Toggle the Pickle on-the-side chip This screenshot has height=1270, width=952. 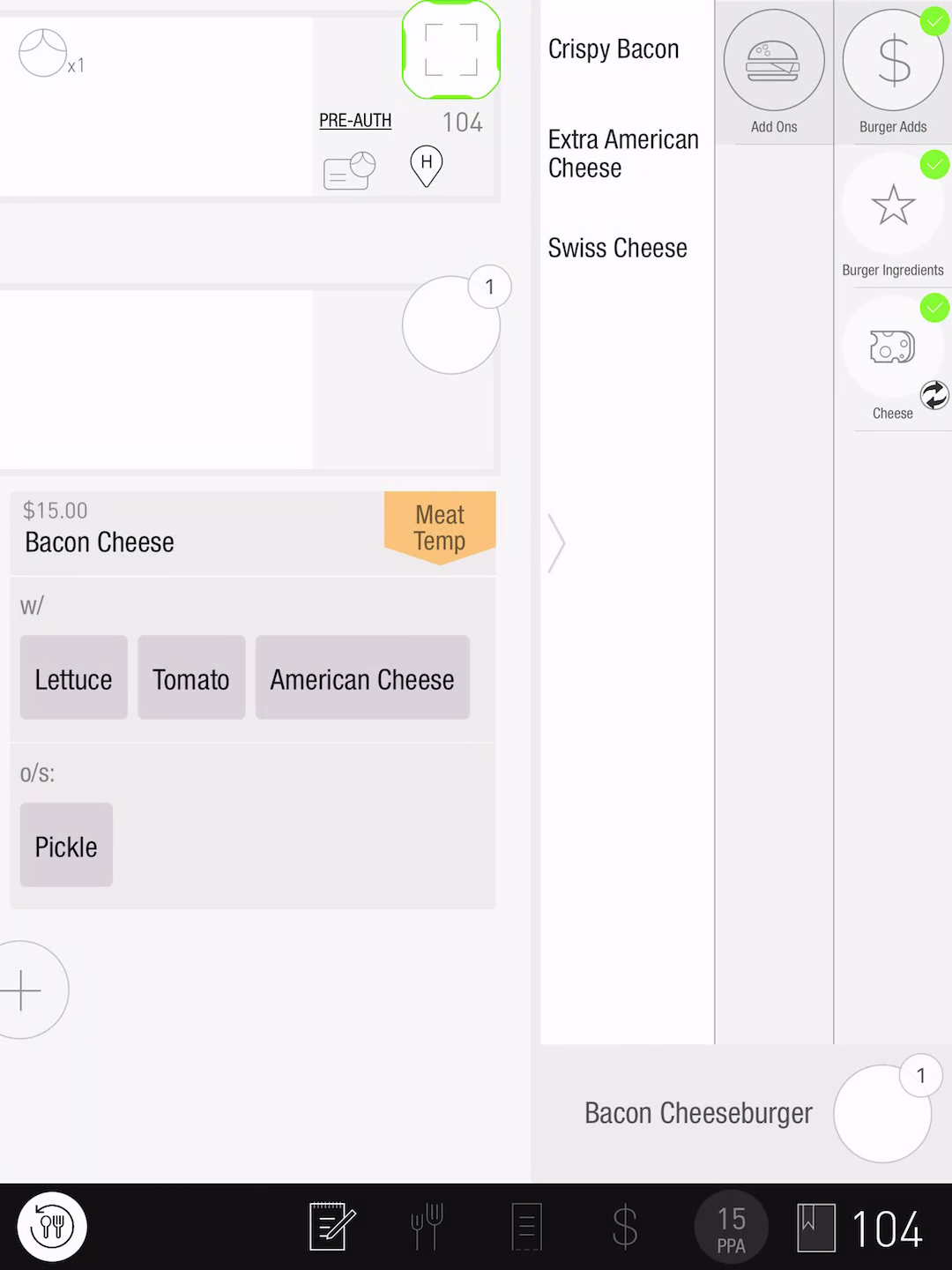[66, 846]
